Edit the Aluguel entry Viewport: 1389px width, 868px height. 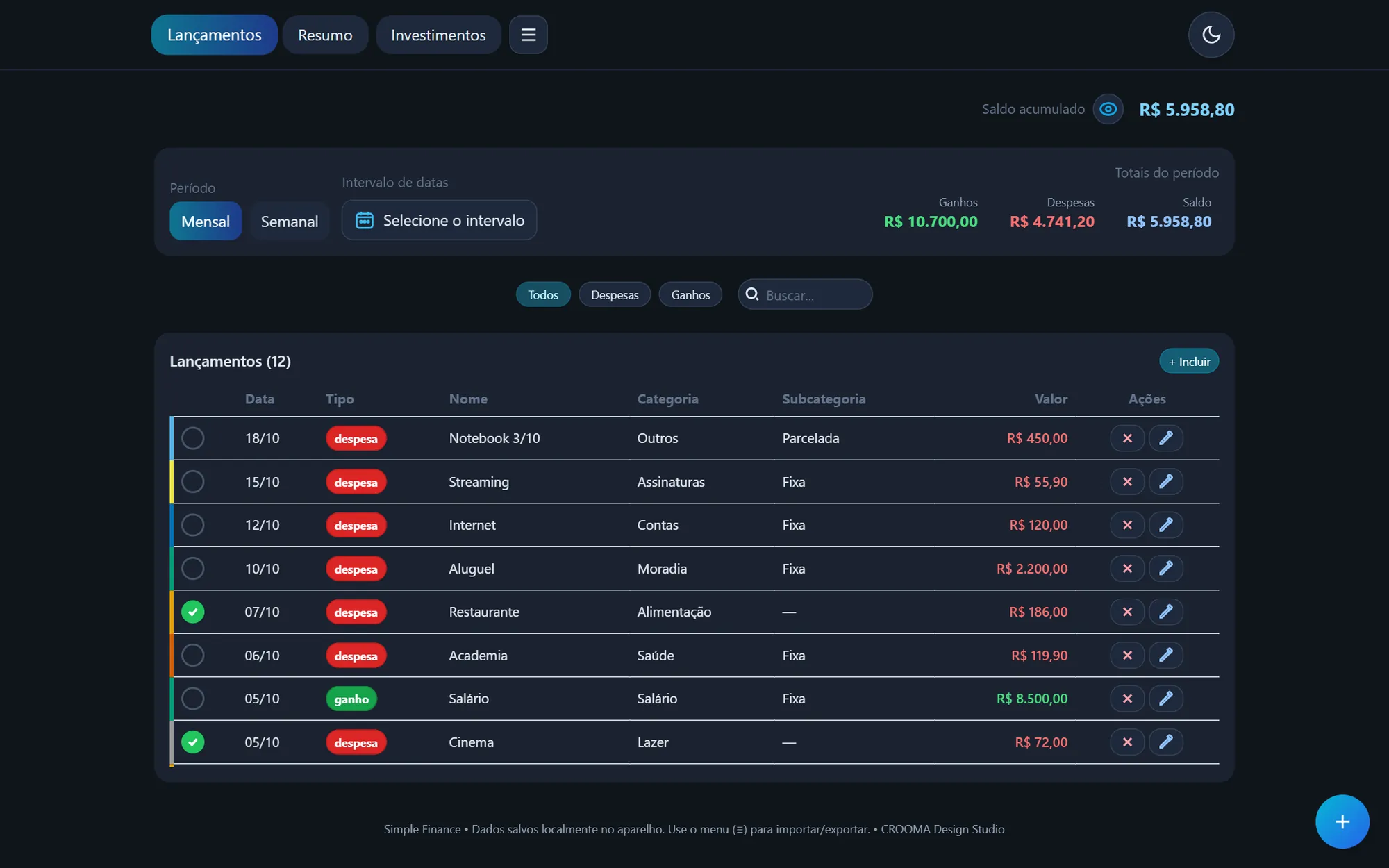[1166, 569]
